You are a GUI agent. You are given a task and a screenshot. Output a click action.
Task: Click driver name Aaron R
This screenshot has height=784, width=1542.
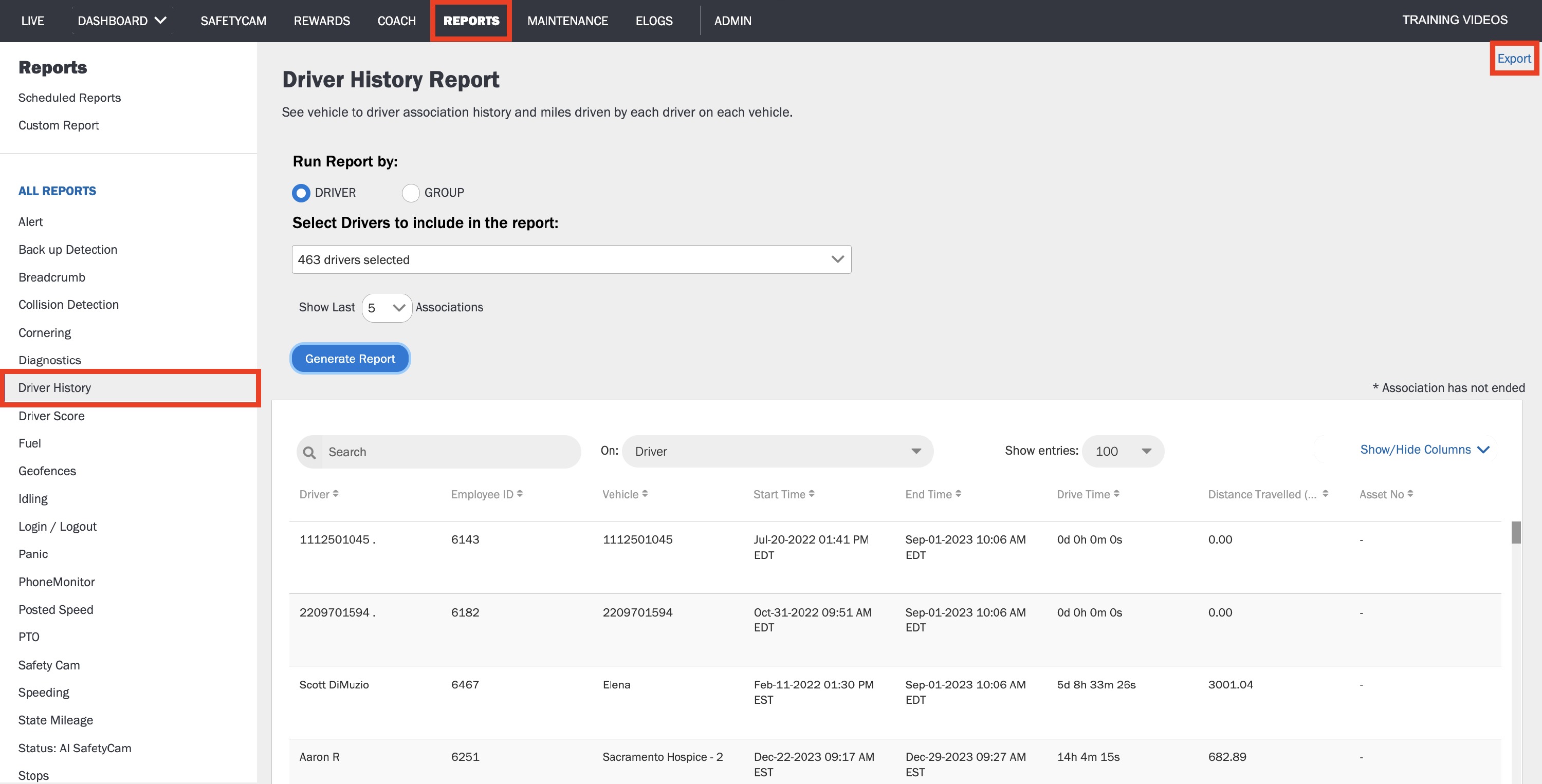coord(320,757)
